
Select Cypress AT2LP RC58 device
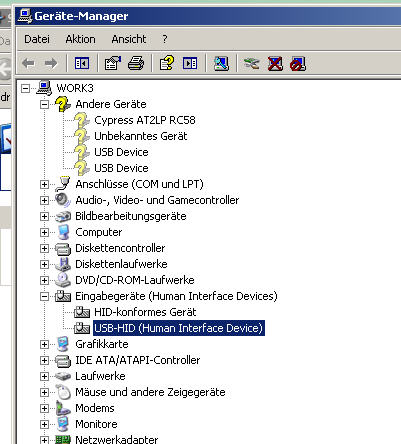point(145,120)
